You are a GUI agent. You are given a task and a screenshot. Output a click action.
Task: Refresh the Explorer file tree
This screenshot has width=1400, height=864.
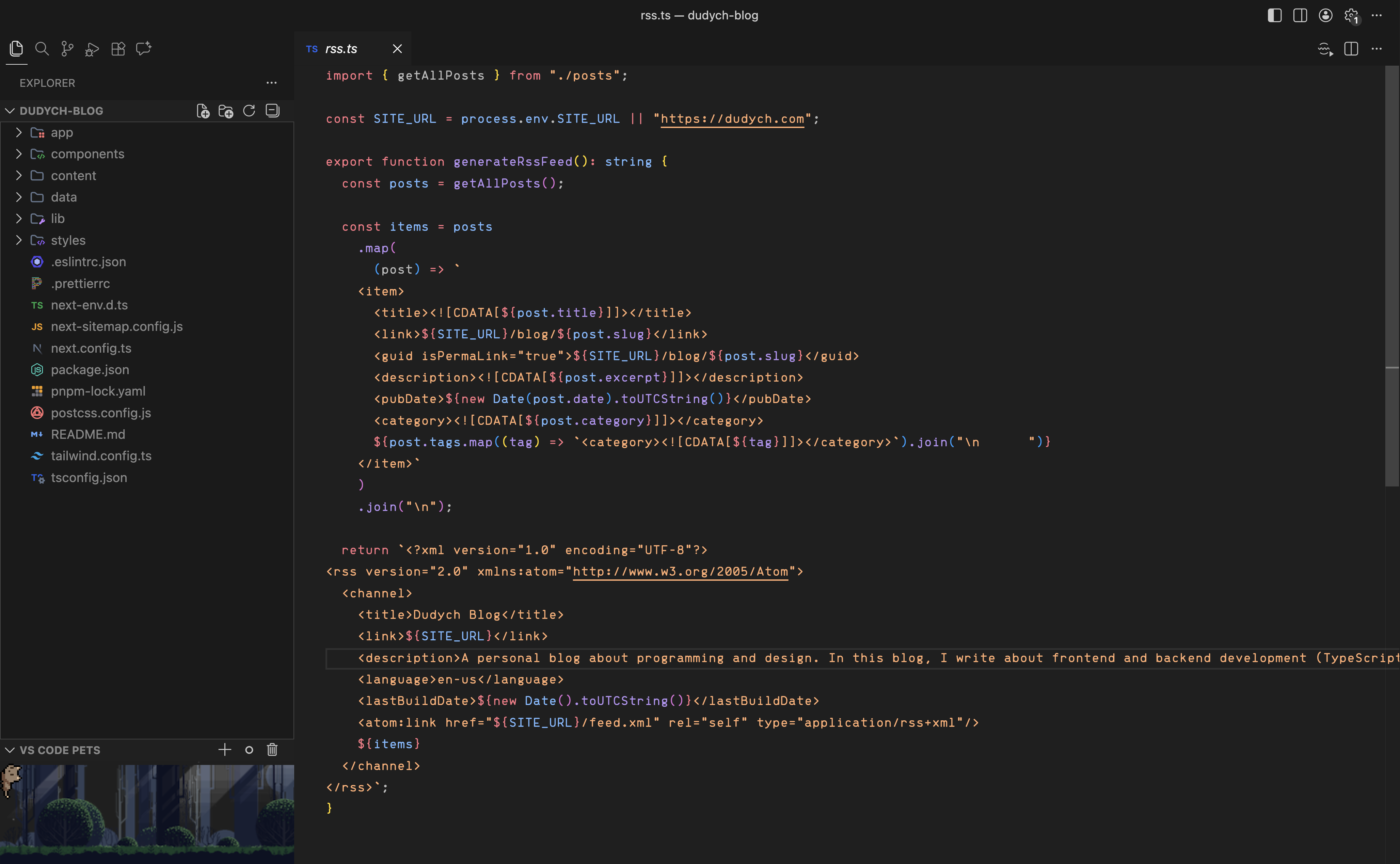[249, 110]
